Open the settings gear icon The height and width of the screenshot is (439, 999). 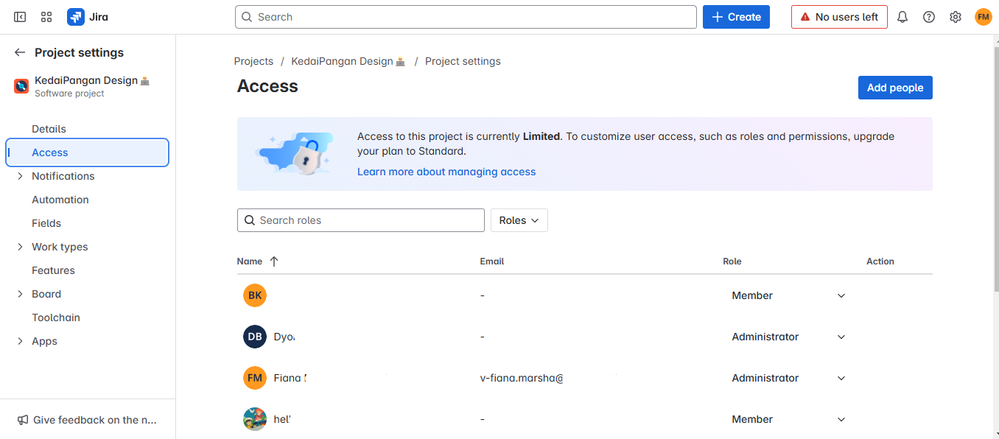click(955, 17)
